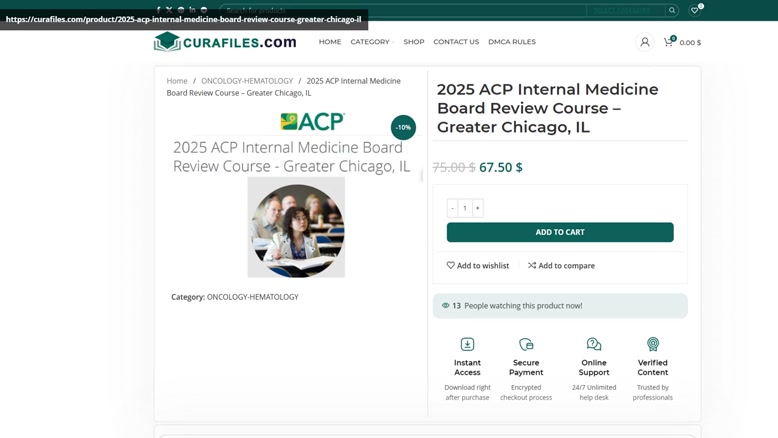Click 'Trusted by professionals' text
Screen dimensions: 778x438
pyautogui.click(x=653, y=392)
